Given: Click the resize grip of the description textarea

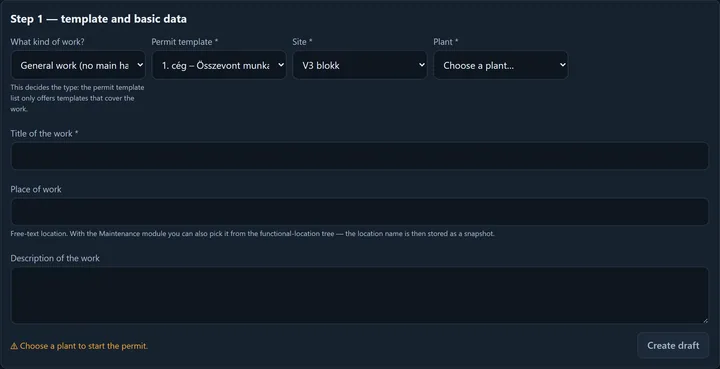Looking at the screenshot, I should click(x=705, y=320).
